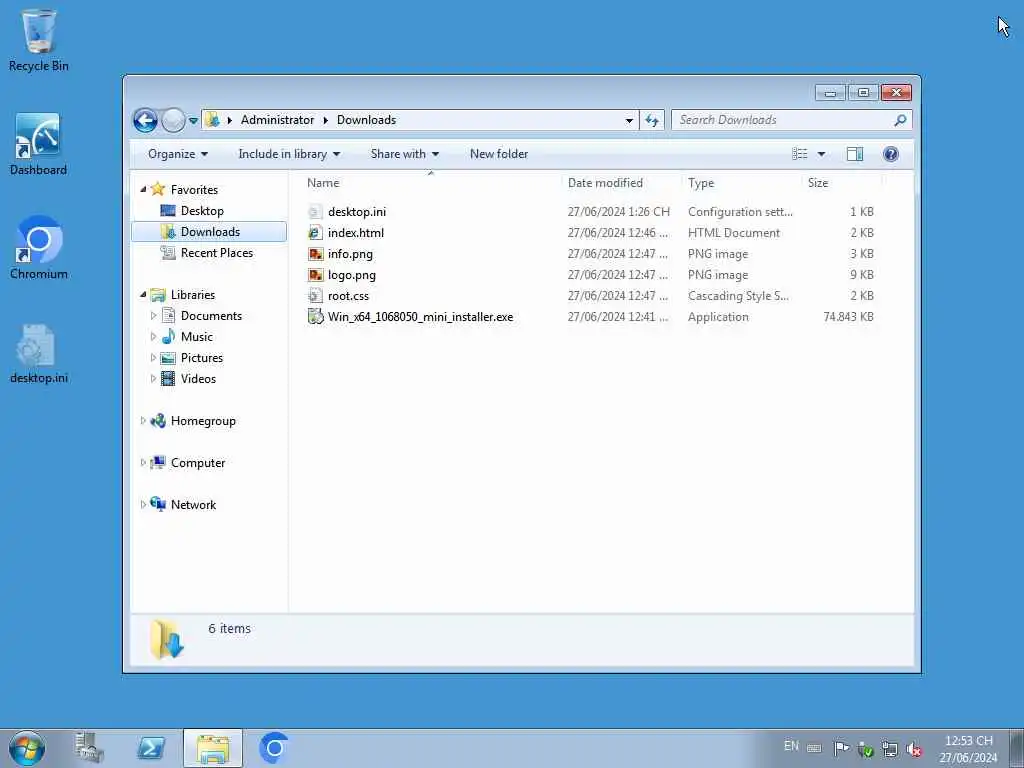Open Explorer Help button

890,154
